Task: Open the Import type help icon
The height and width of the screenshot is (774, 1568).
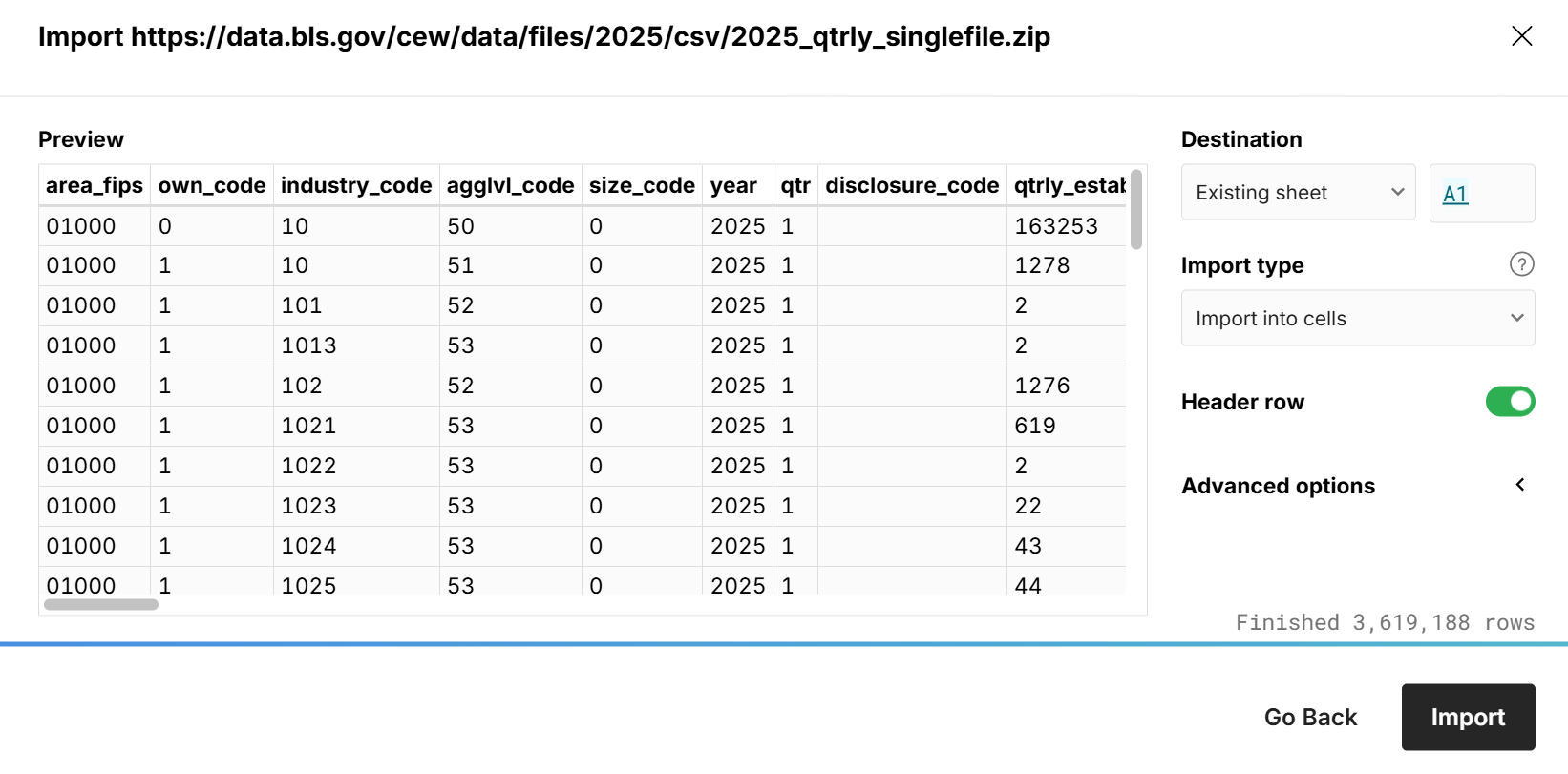Action: [x=1521, y=264]
